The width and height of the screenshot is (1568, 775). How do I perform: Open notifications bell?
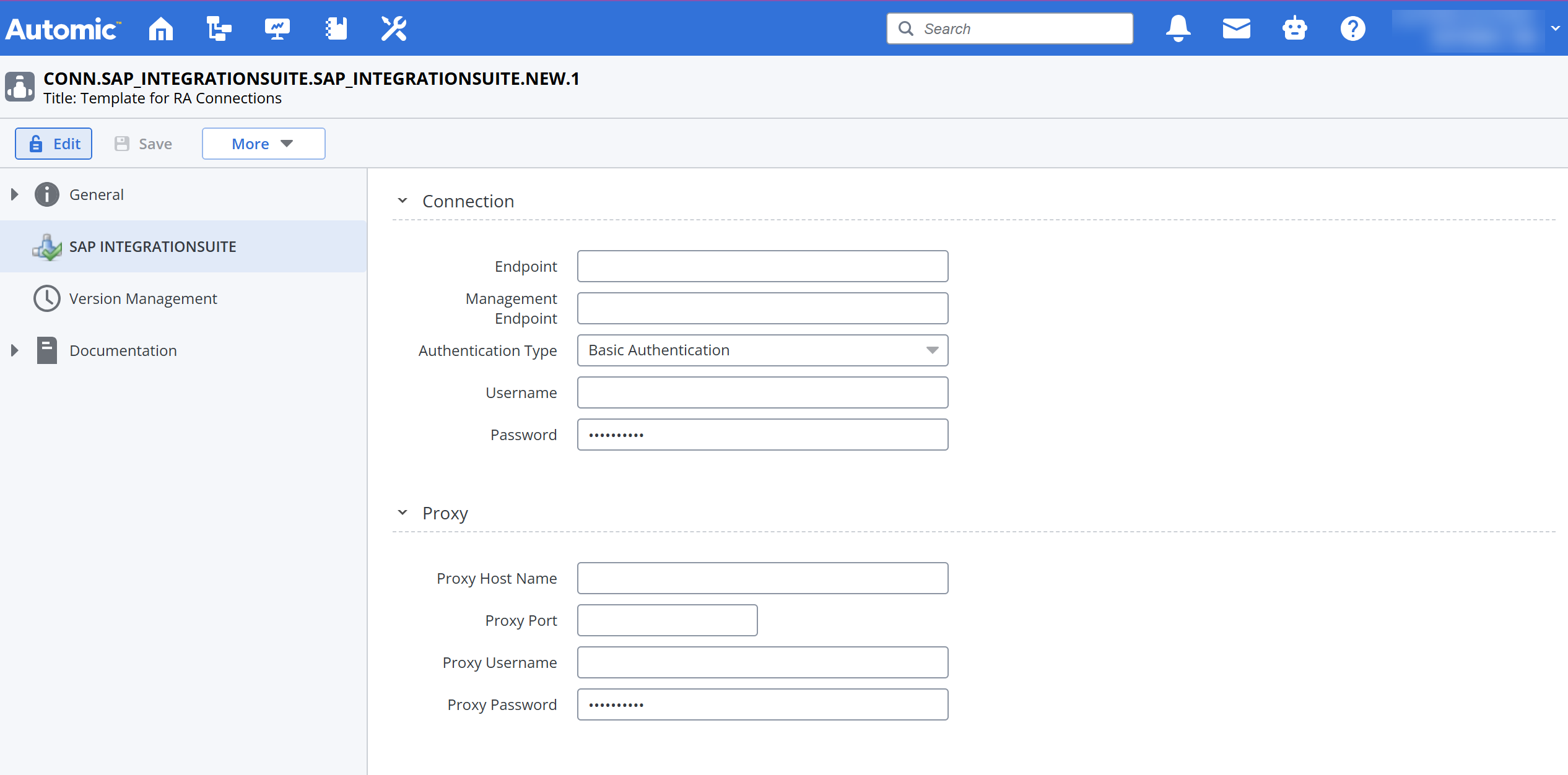[1178, 28]
